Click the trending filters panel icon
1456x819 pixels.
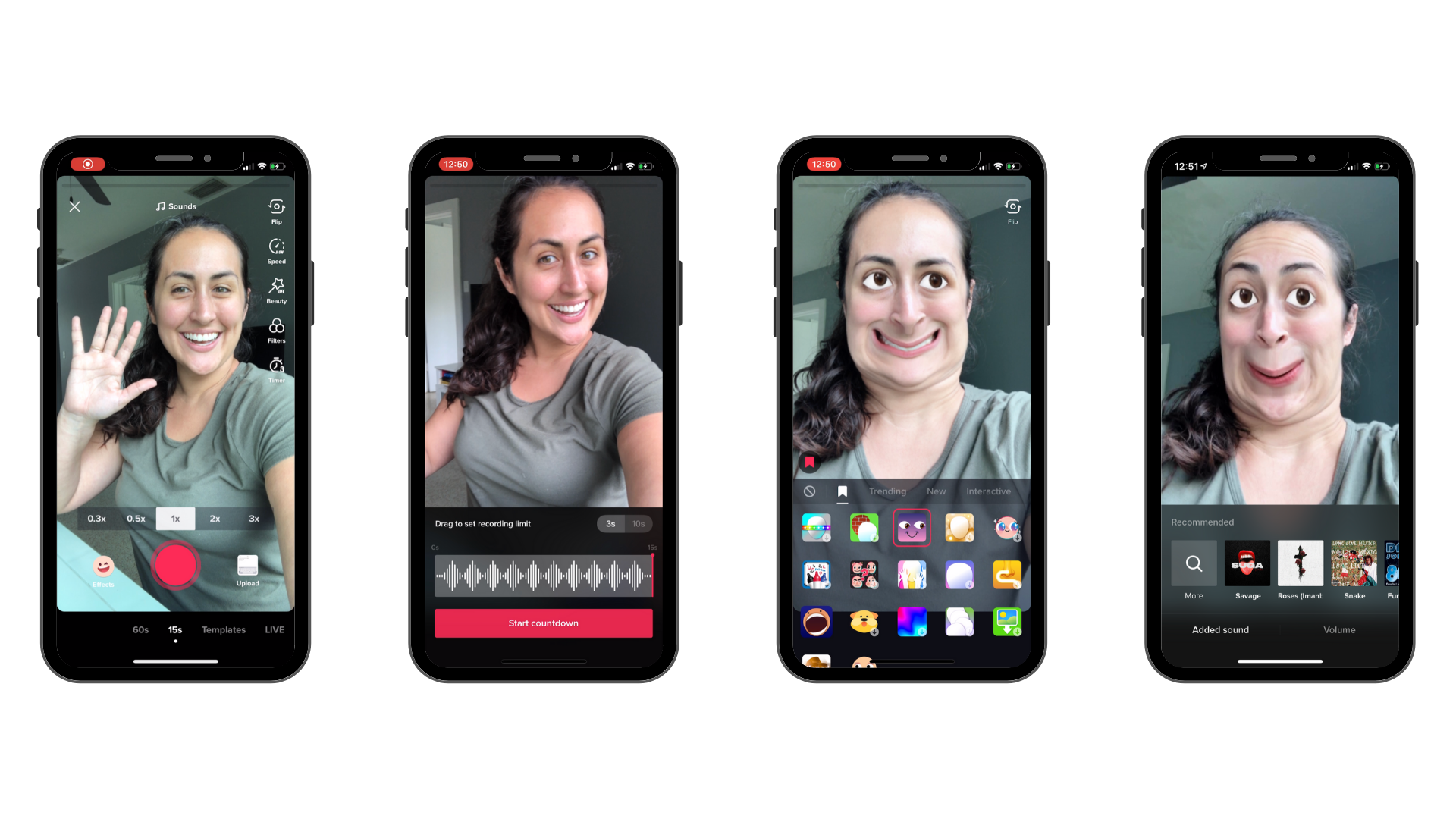(x=886, y=489)
